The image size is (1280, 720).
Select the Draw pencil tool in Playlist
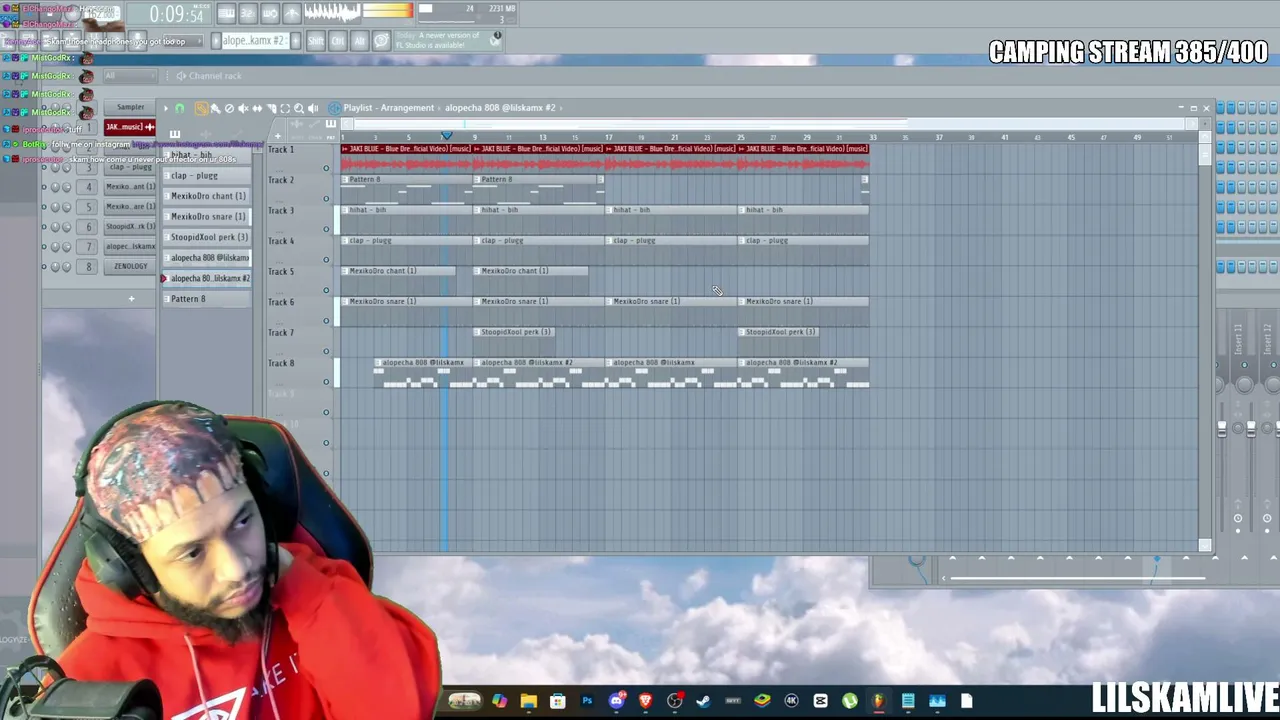201,108
